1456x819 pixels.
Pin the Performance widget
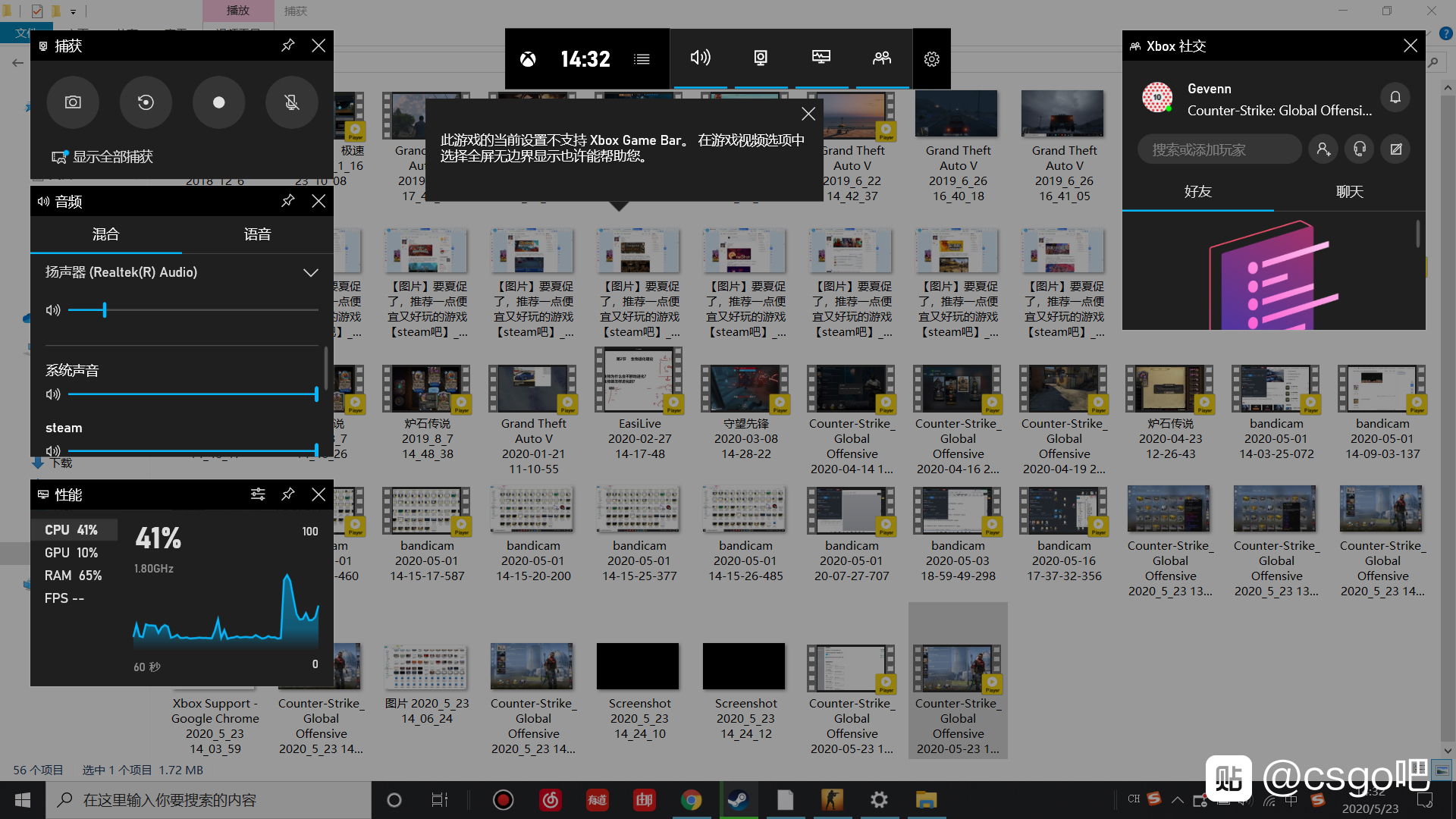point(287,494)
